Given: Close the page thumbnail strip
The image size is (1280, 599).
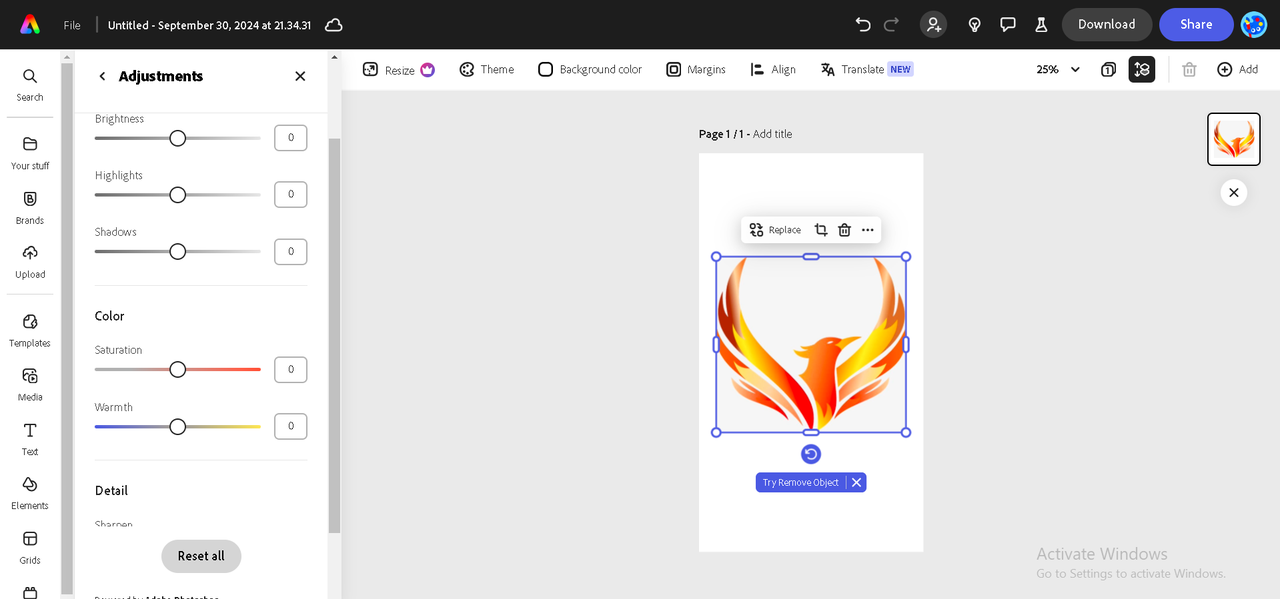Looking at the screenshot, I should (1234, 192).
